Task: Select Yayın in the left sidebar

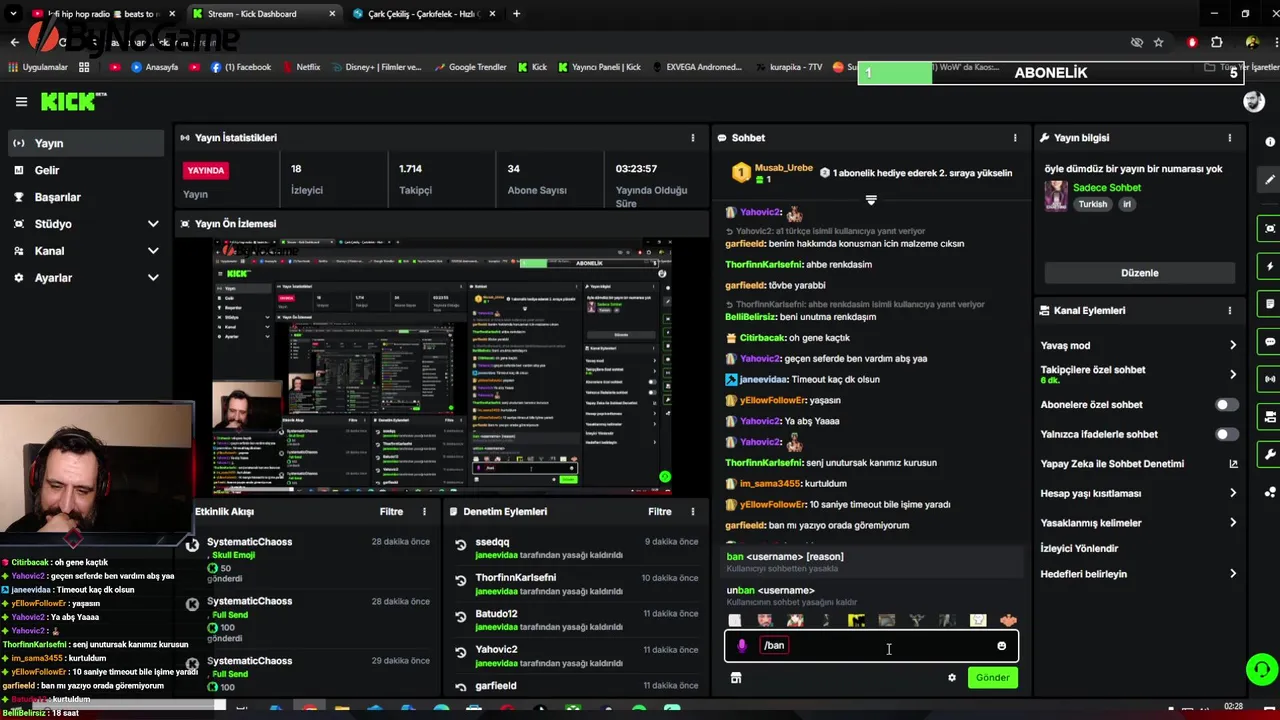Action: pyautogui.click(x=85, y=143)
